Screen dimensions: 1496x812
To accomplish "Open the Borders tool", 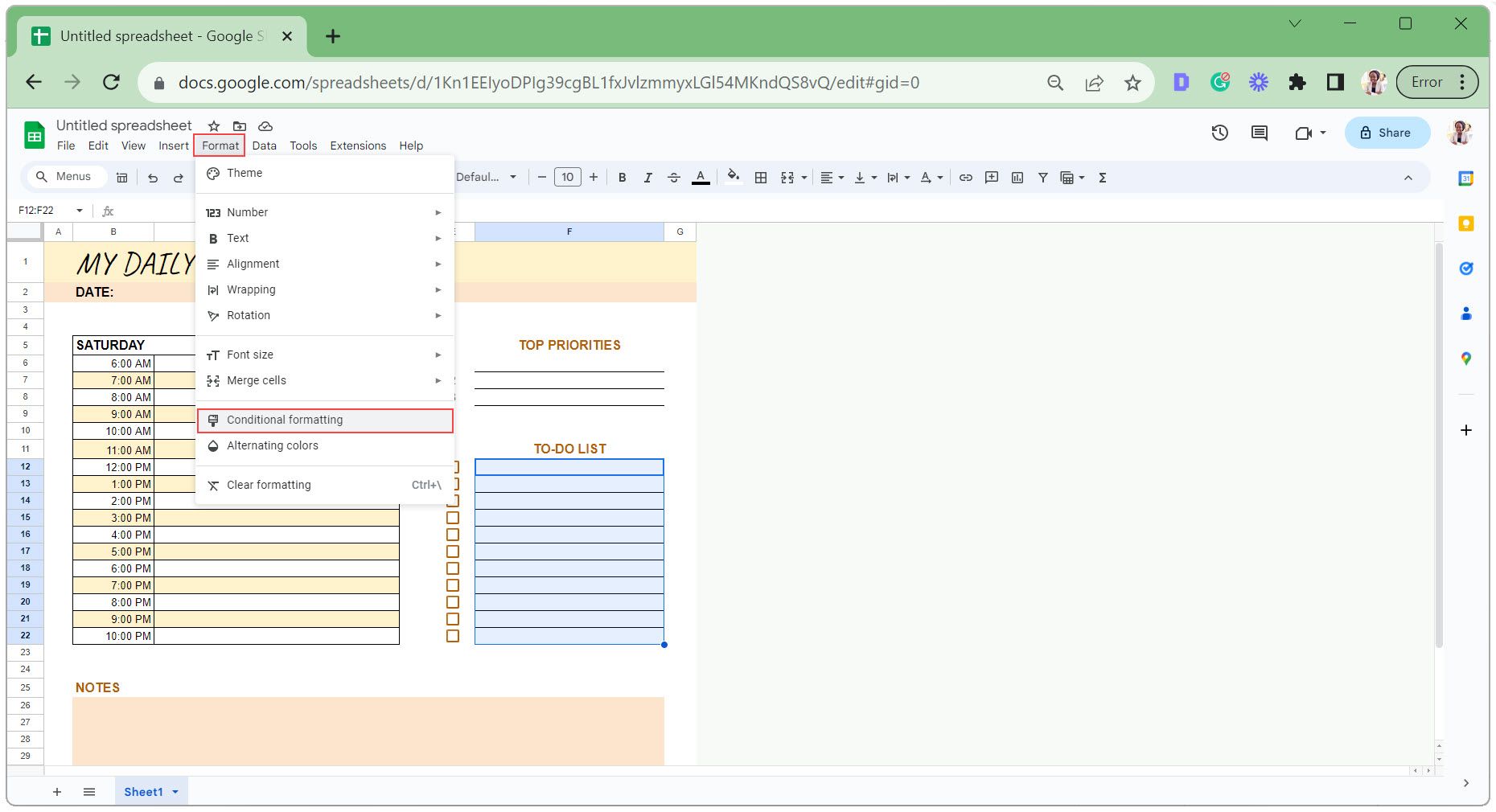I will coord(760,177).
